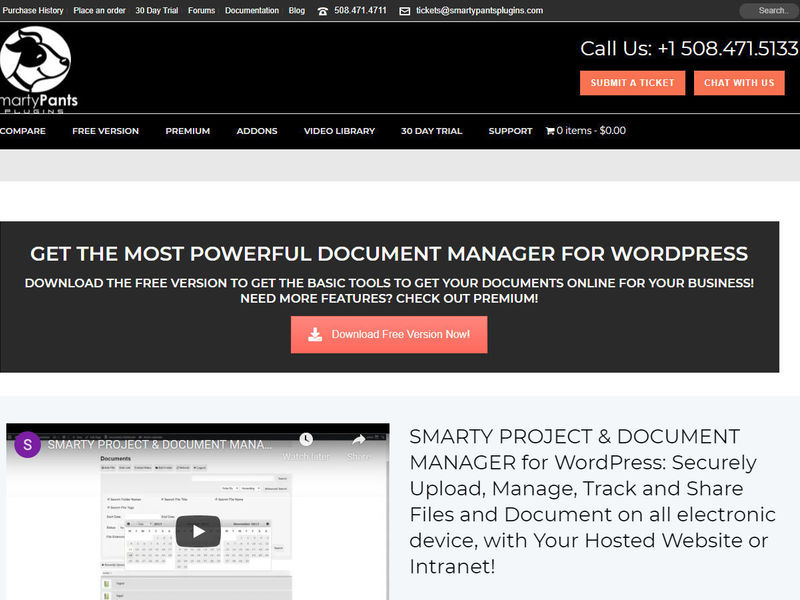Click Submit a Ticket button
Viewport: 800px width, 600px height.
(x=633, y=83)
